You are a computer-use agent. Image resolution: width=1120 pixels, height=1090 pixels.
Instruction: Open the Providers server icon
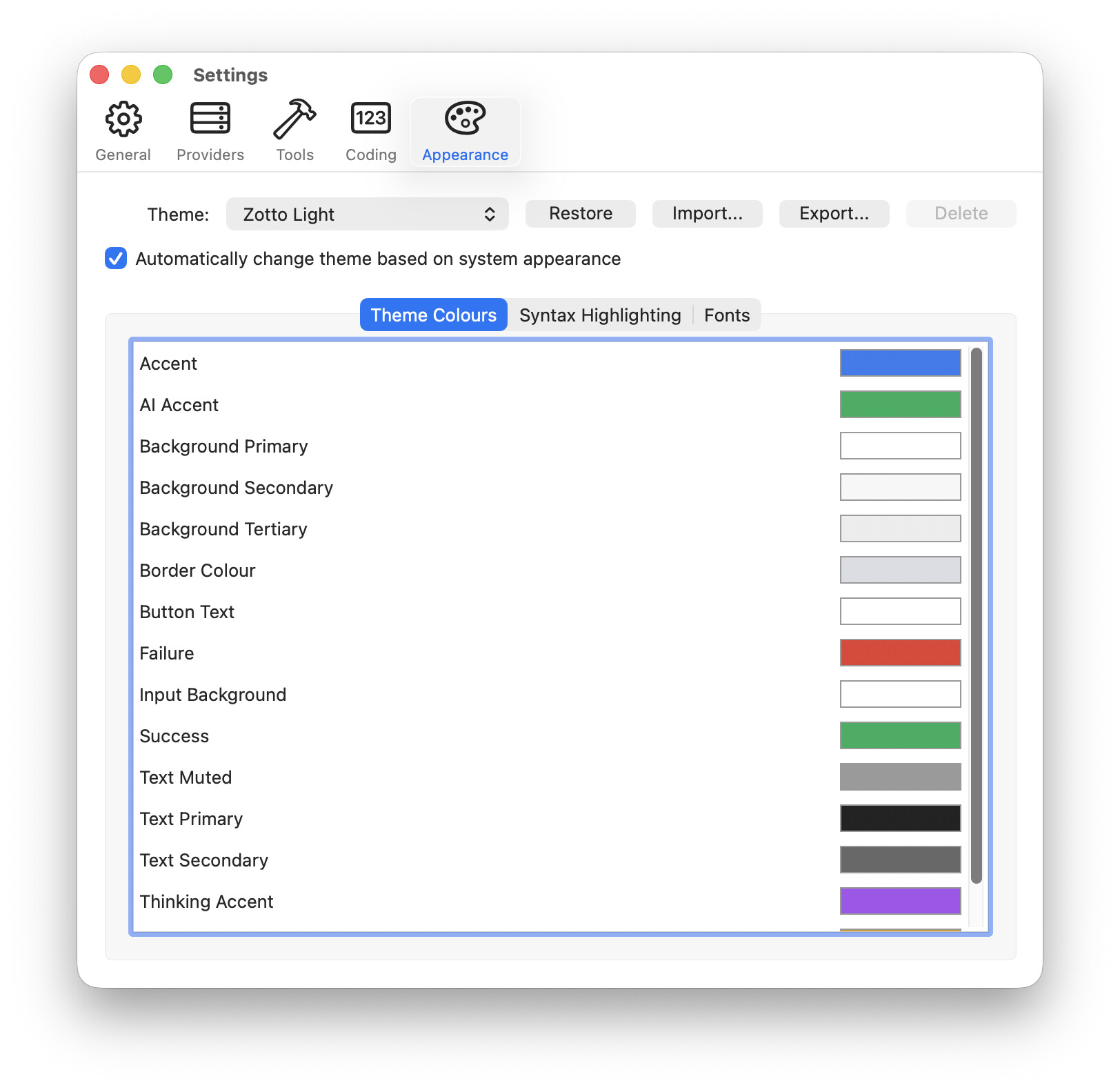click(x=210, y=119)
